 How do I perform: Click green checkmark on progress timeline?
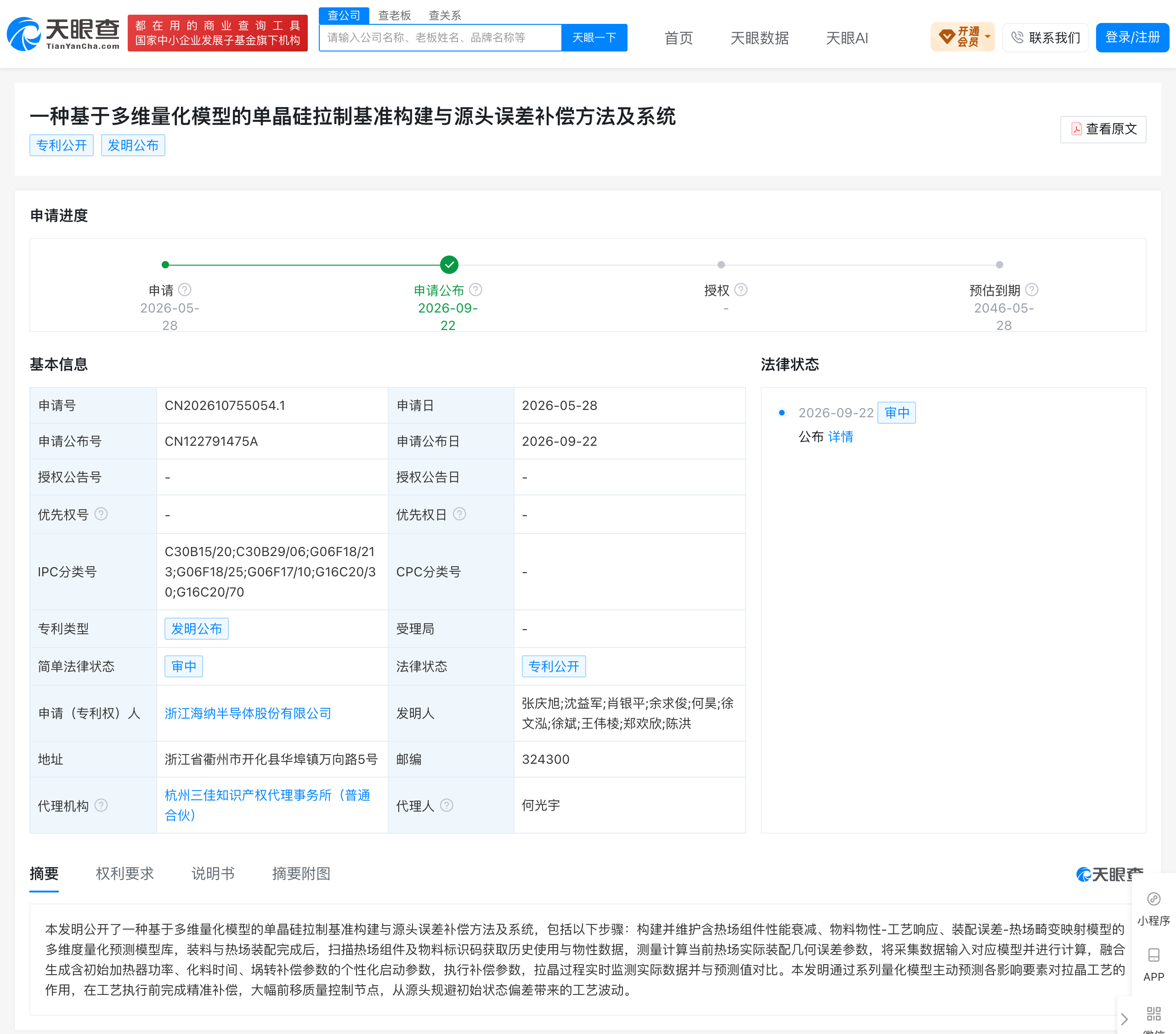[449, 265]
